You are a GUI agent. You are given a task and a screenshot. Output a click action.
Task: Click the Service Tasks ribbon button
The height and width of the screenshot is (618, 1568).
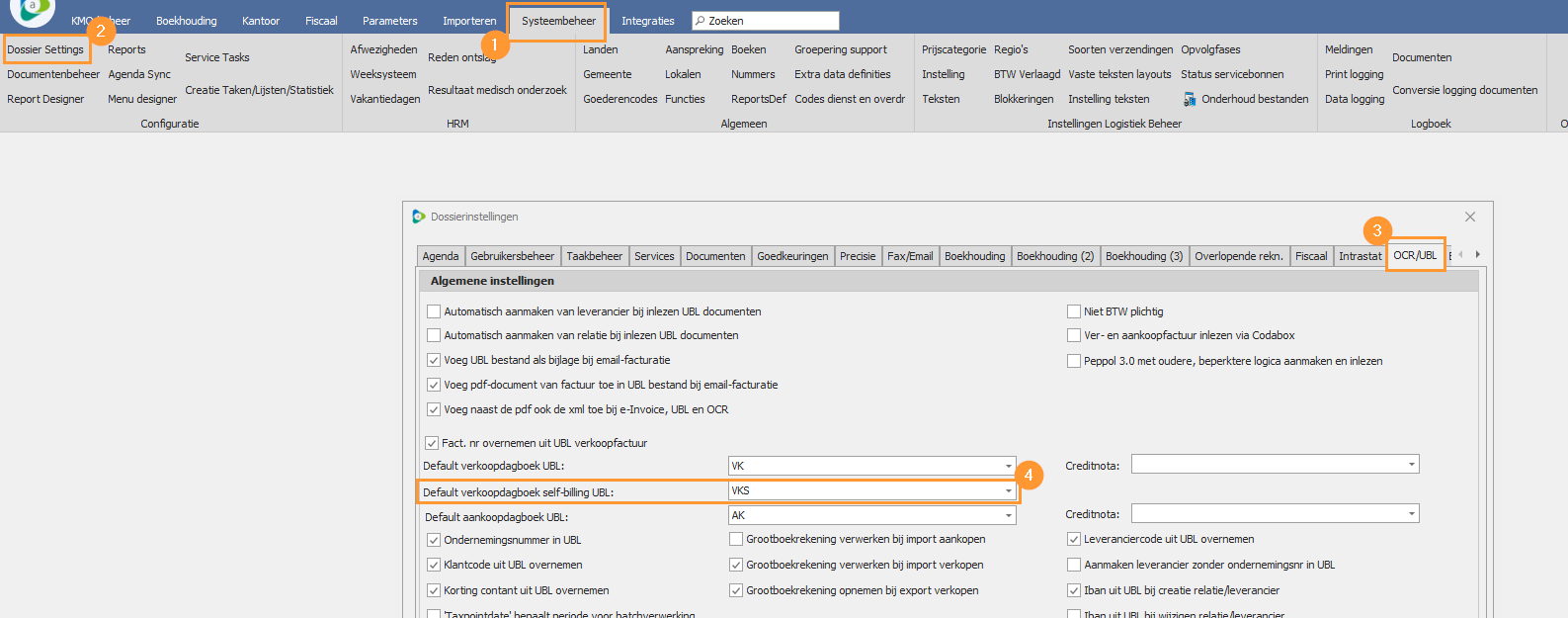pos(217,57)
